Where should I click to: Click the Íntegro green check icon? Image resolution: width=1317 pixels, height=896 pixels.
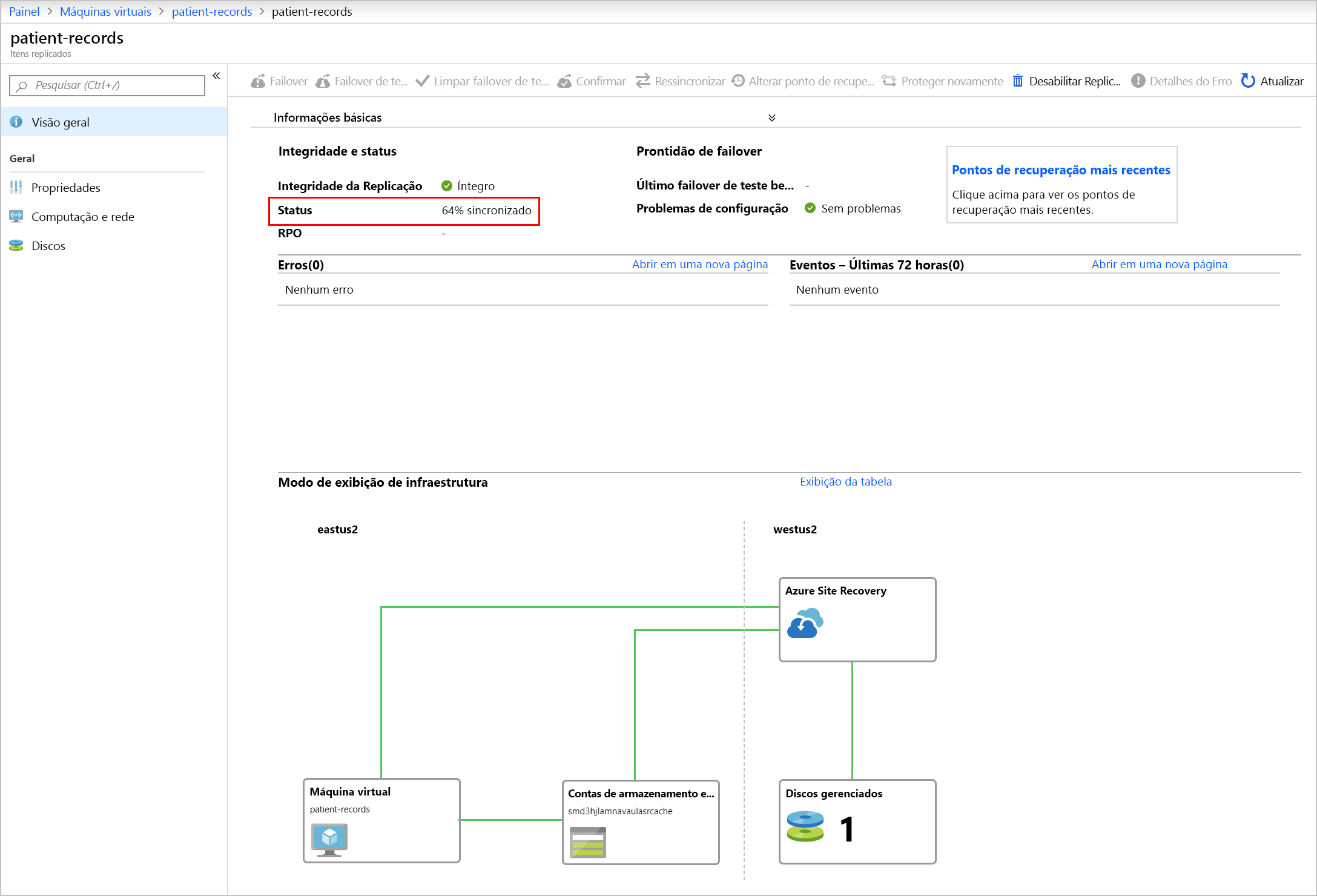point(447,185)
